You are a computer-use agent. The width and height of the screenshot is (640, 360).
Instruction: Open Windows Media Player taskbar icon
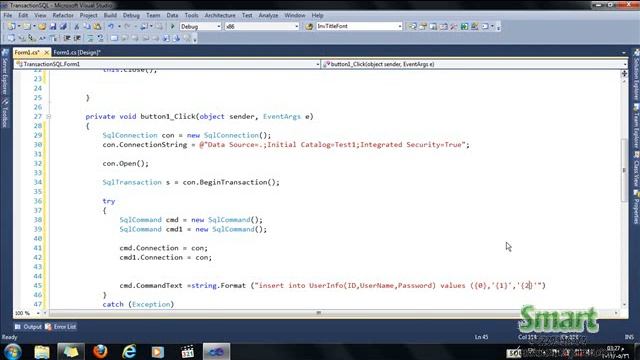pyautogui.click(x=158, y=351)
